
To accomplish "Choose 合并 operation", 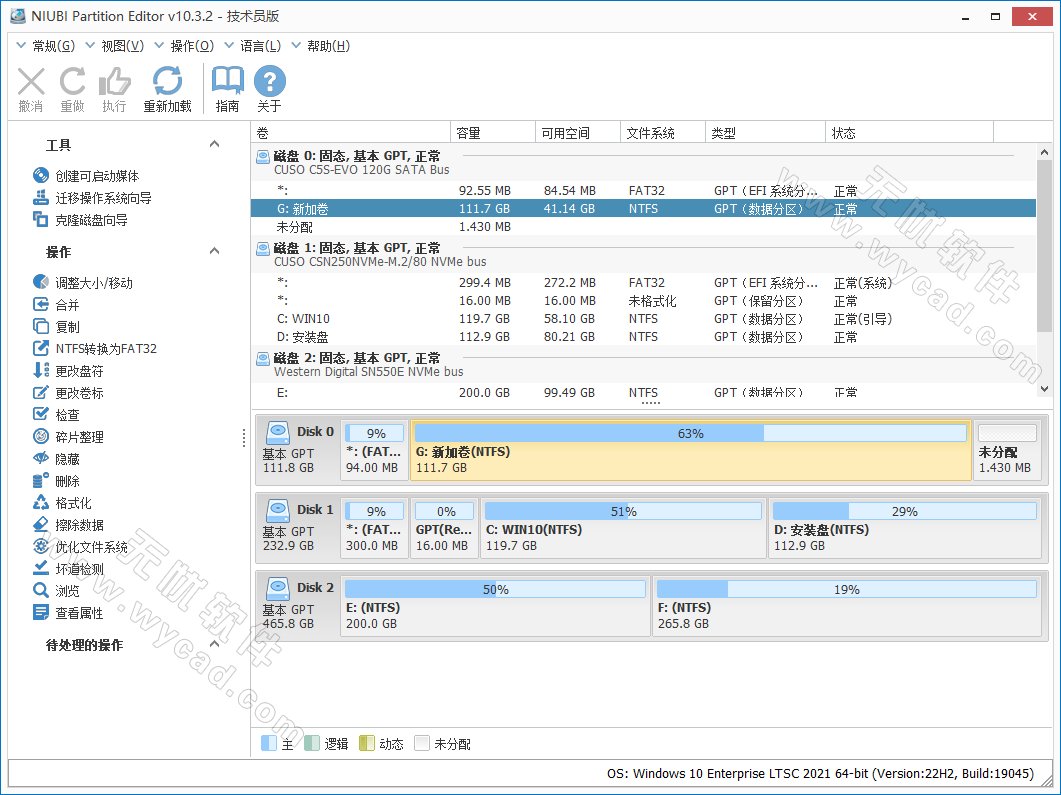I will point(56,304).
